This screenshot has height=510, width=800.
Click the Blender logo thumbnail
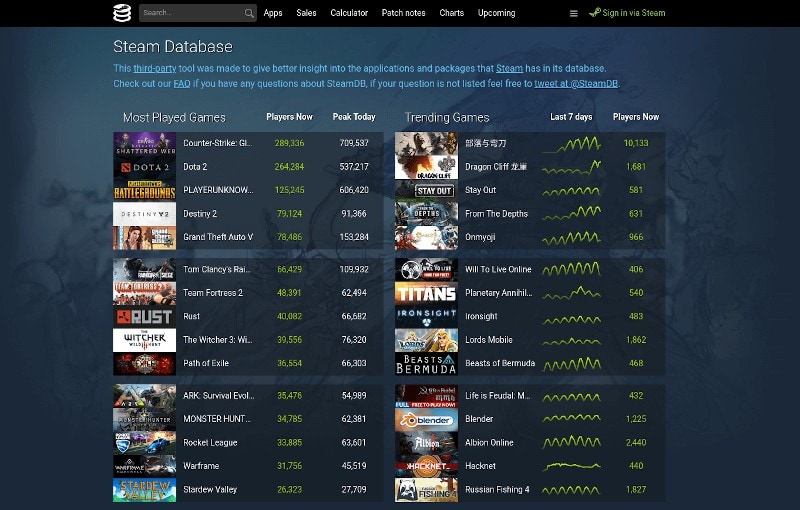[426, 420]
